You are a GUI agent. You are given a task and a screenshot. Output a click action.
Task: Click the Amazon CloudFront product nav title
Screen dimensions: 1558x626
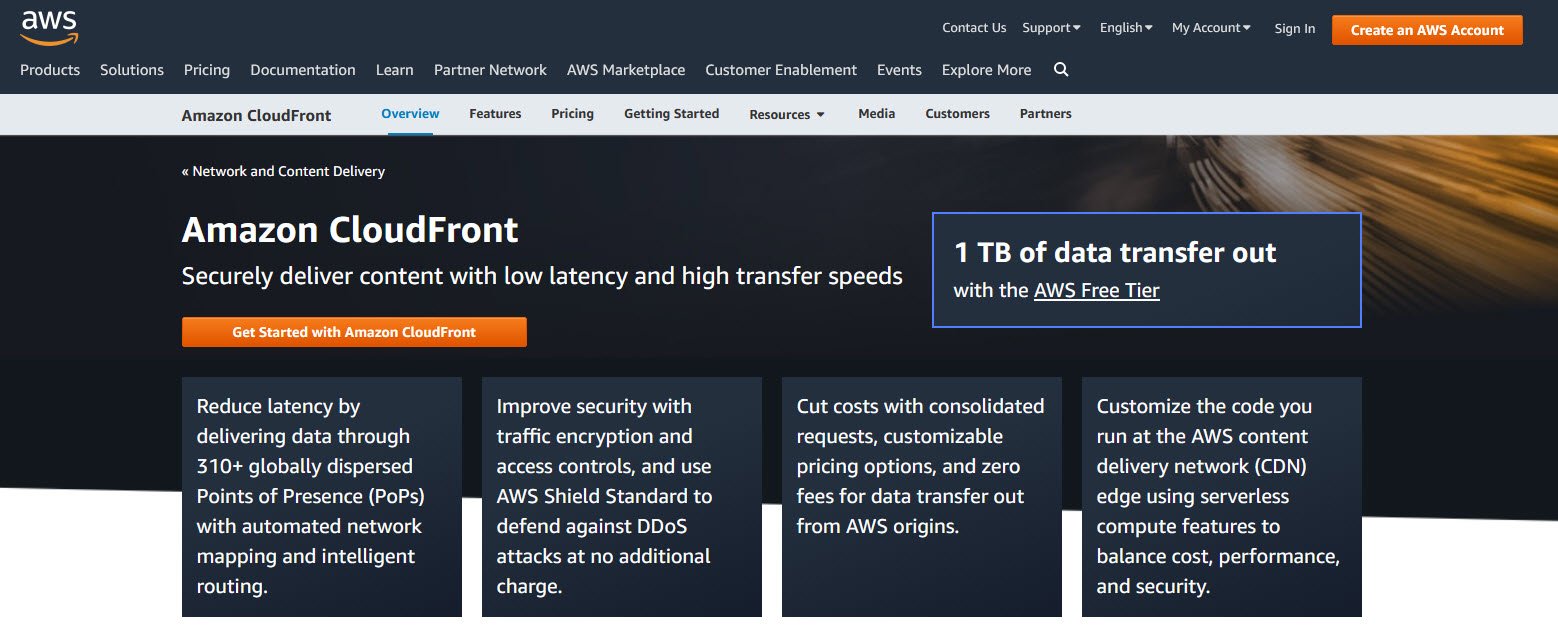tap(256, 115)
